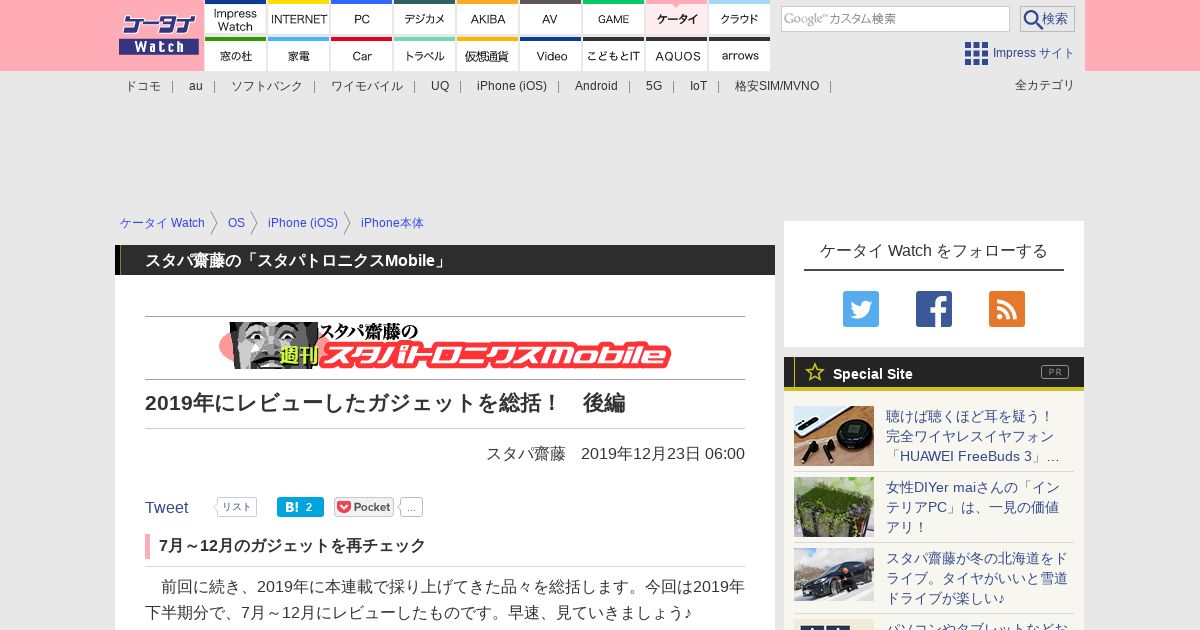This screenshot has width=1200, height=630.
Task: Open the INTERNET tab
Action: (299, 18)
